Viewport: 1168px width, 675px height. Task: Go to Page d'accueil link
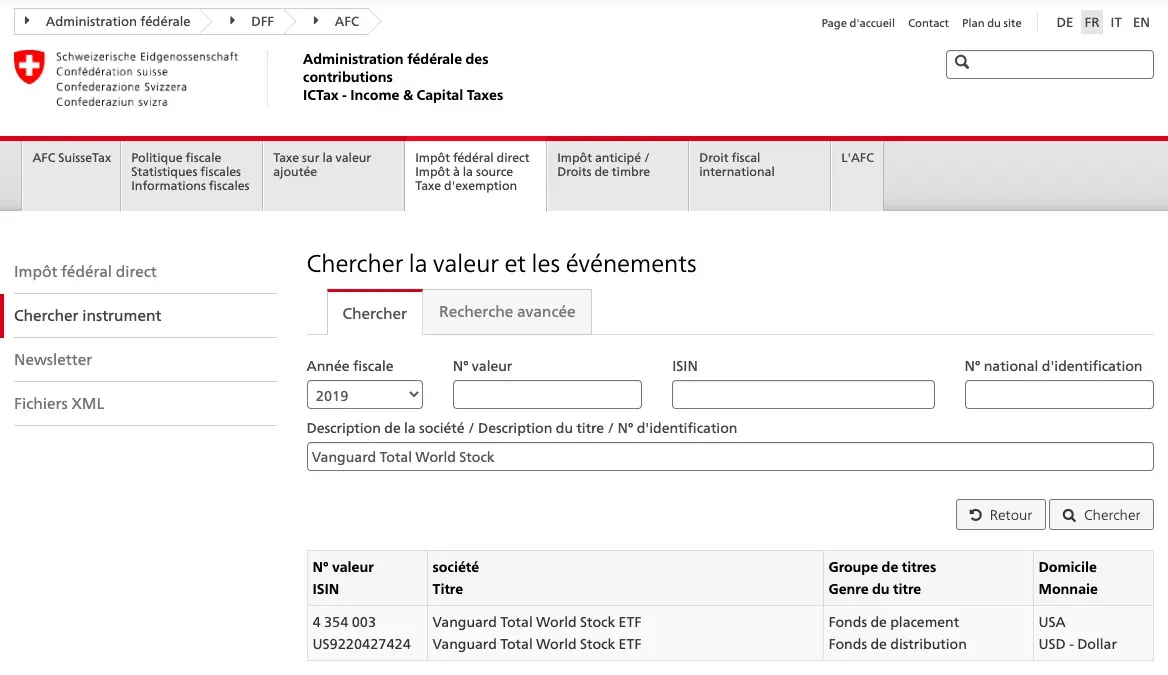[x=857, y=23]
